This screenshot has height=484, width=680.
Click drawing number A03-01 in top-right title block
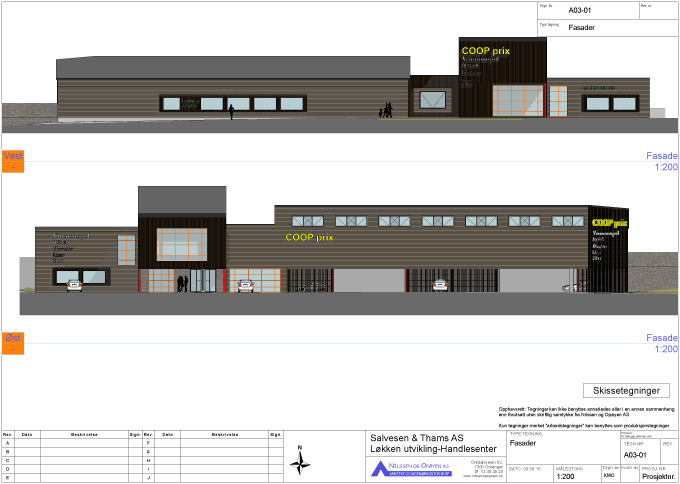pos(580,10)
